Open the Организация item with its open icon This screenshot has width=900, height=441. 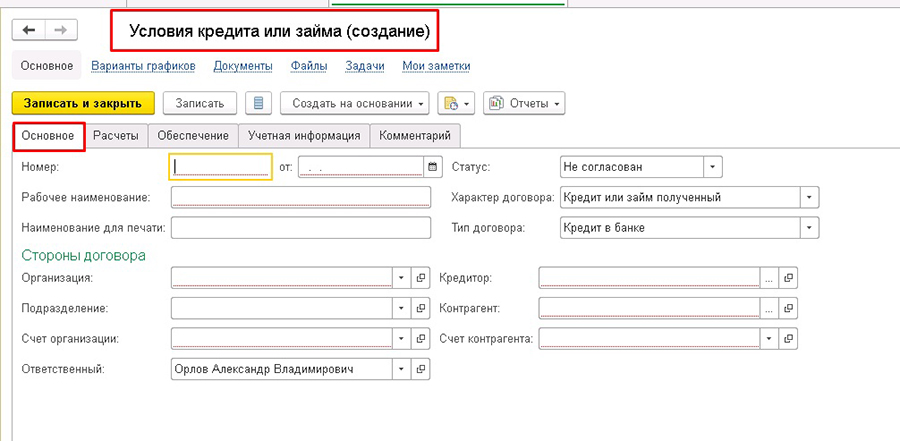click(x=421, y=278)
